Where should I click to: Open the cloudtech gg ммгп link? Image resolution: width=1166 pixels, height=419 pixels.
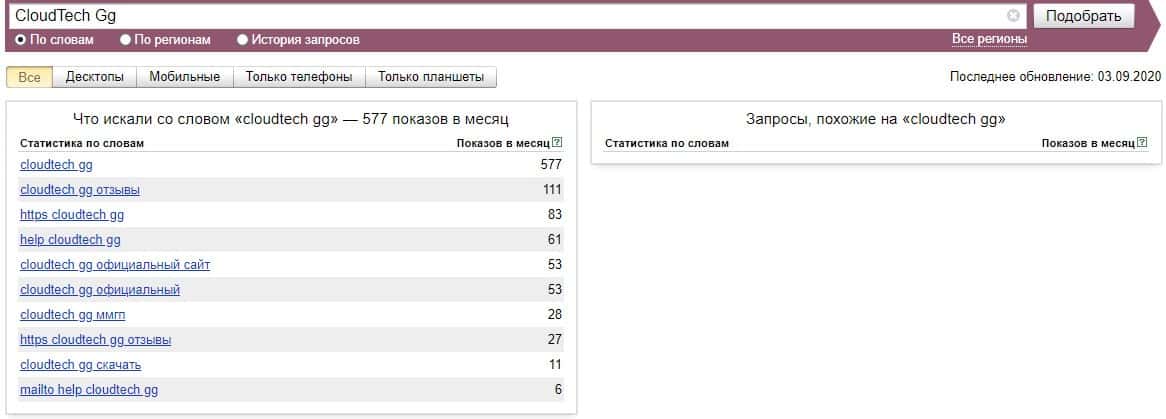pyautogui.click(x=73, y=315)
